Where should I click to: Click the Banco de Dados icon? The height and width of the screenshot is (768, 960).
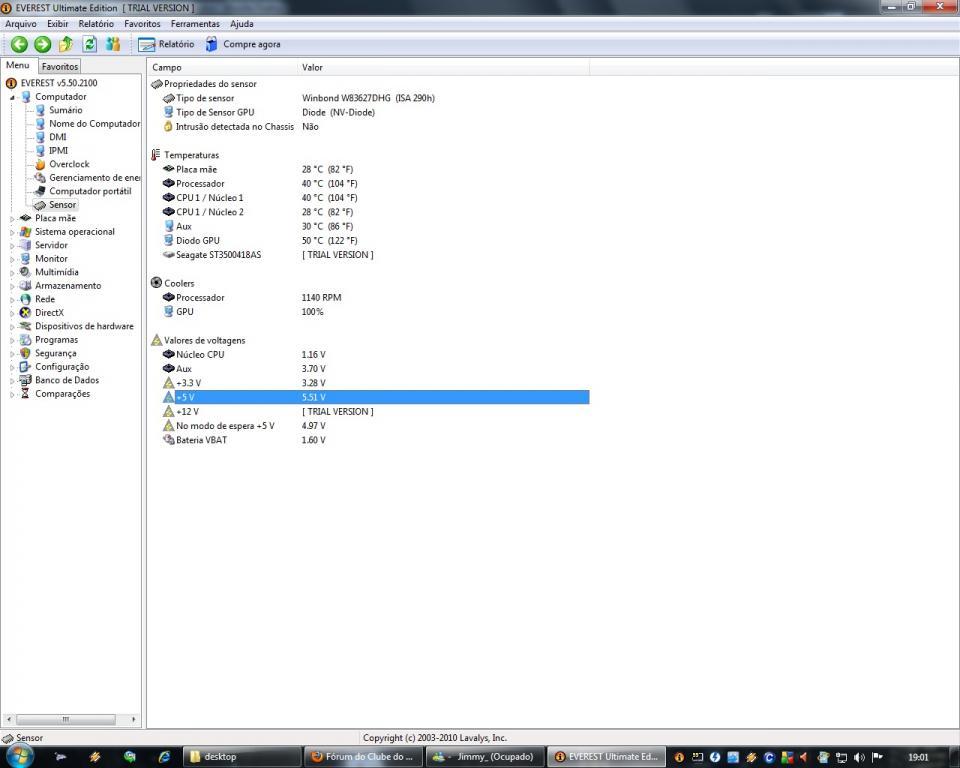(x=25, y=380)
